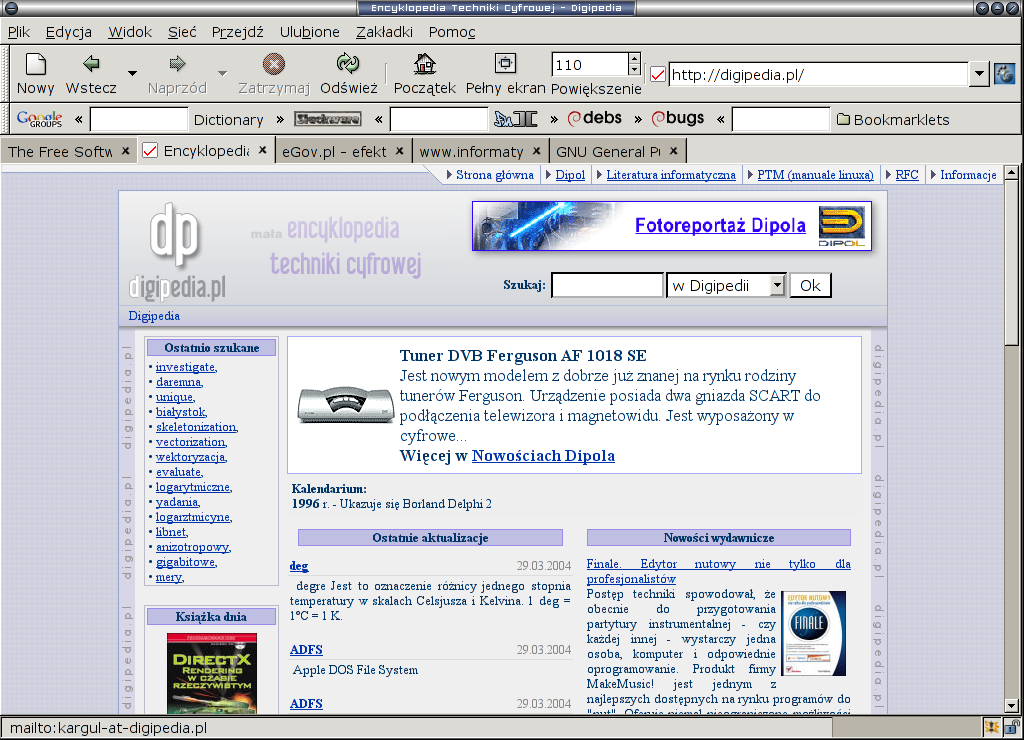Image resolution: width=1024 pixels, height=740 pixels.
Task: Open Nowościach Dipola link
Action: [543, 456]
